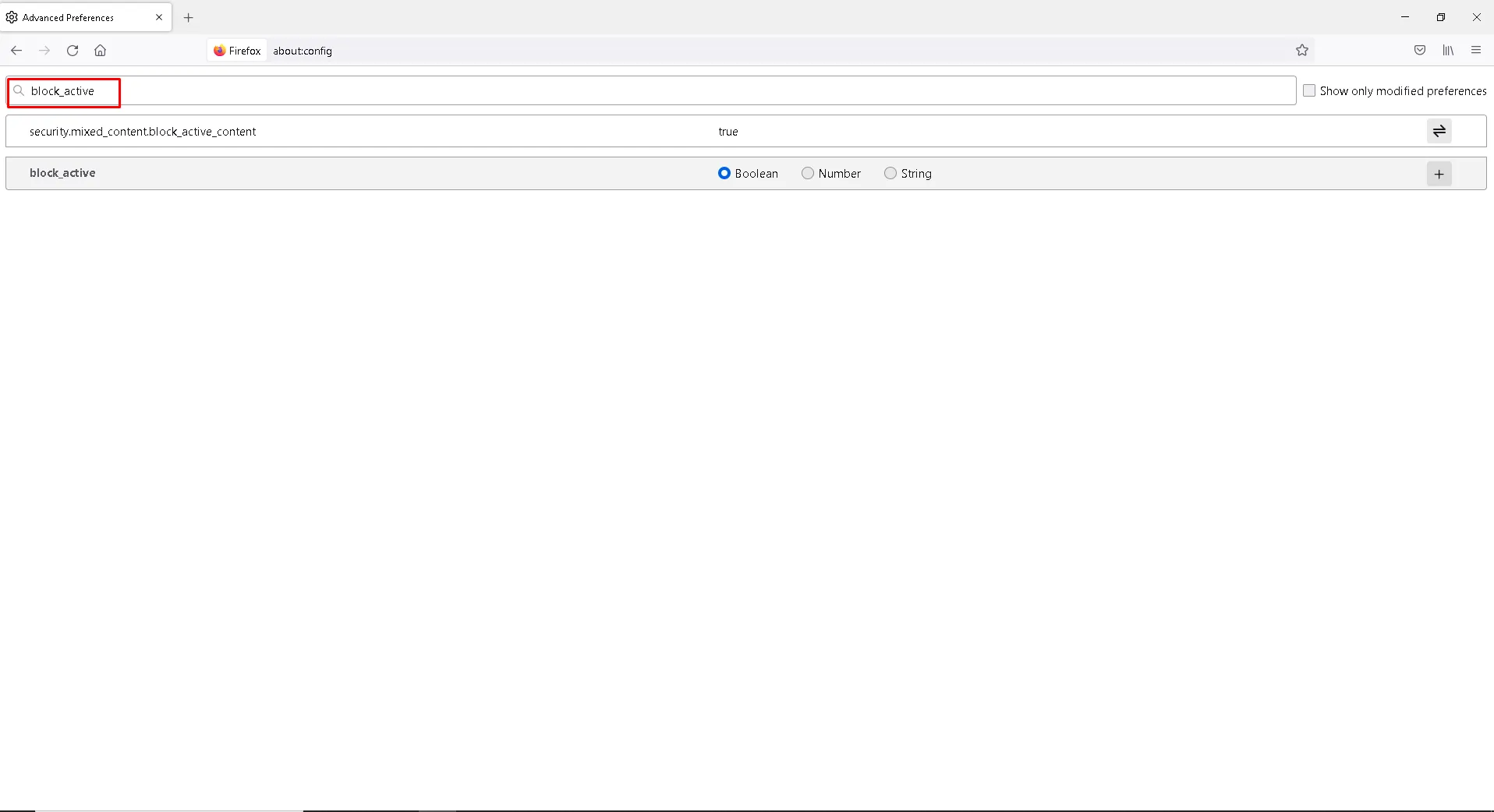Image resolution: width=1494 pixels, height=812 pixels.
Task: Open the Firefox hamburger menu
Action: pos(1476,51)
